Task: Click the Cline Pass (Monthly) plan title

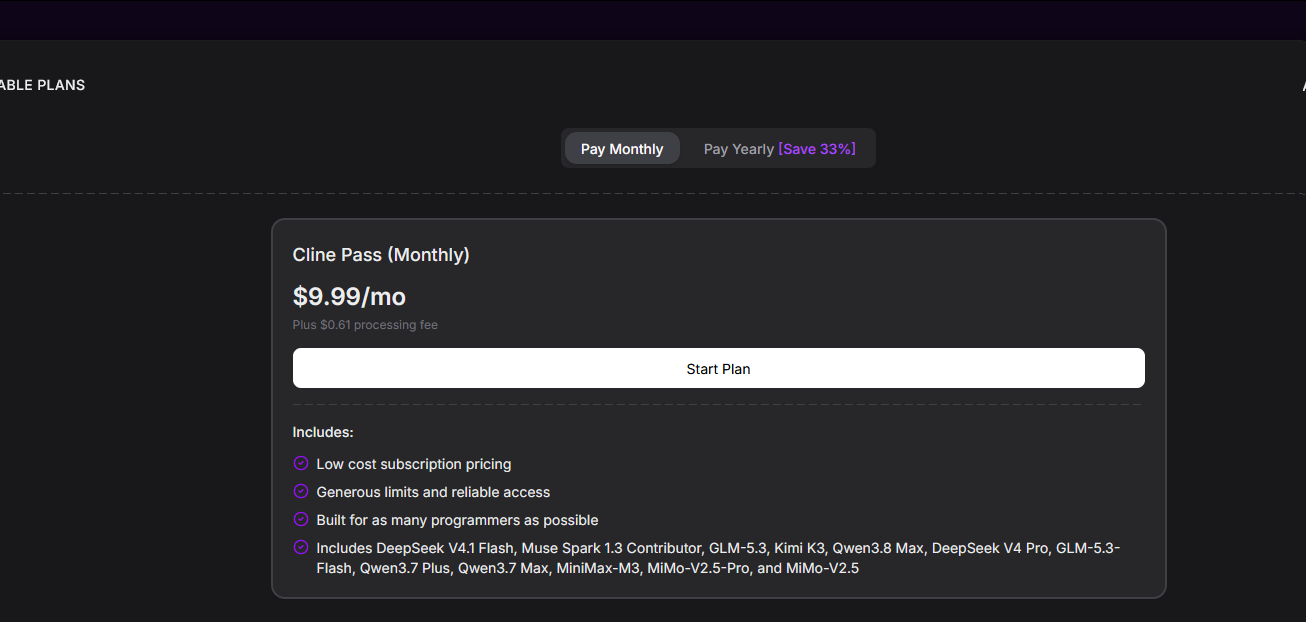Action: (381, 255)
